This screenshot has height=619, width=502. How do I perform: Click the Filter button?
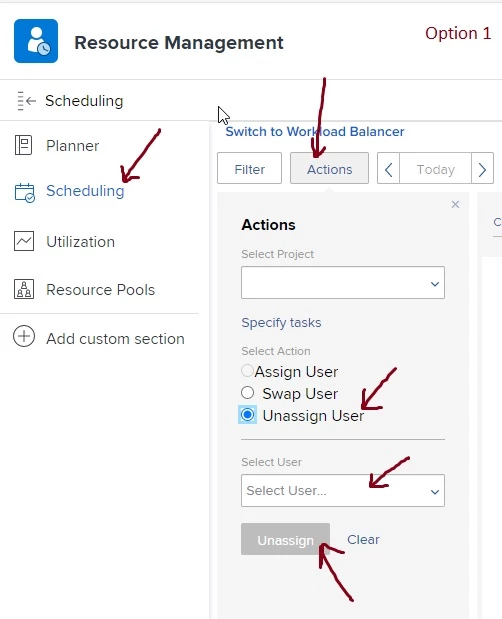pos(249,169)
